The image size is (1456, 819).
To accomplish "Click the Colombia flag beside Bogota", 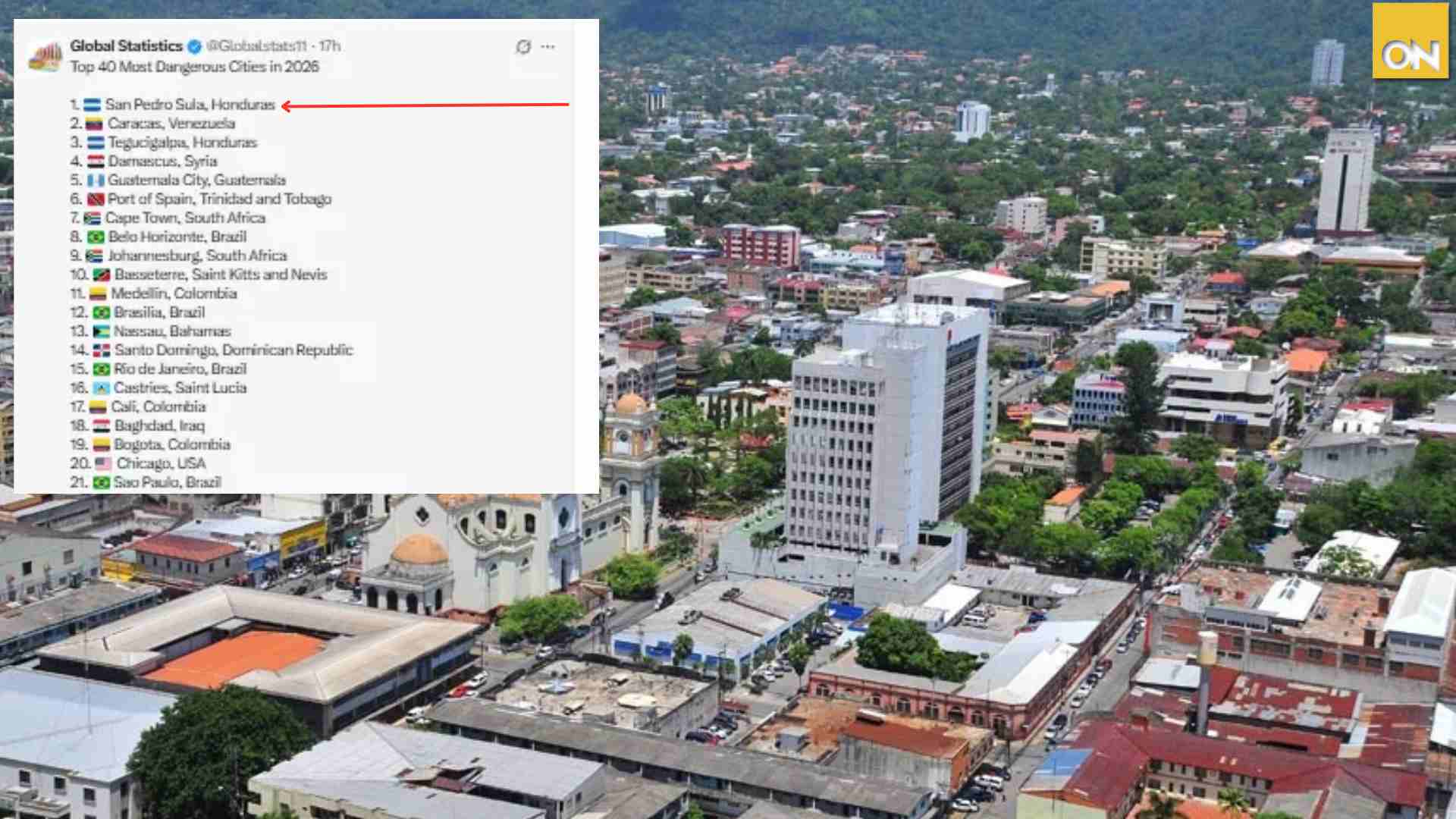I will pos(102,446).
